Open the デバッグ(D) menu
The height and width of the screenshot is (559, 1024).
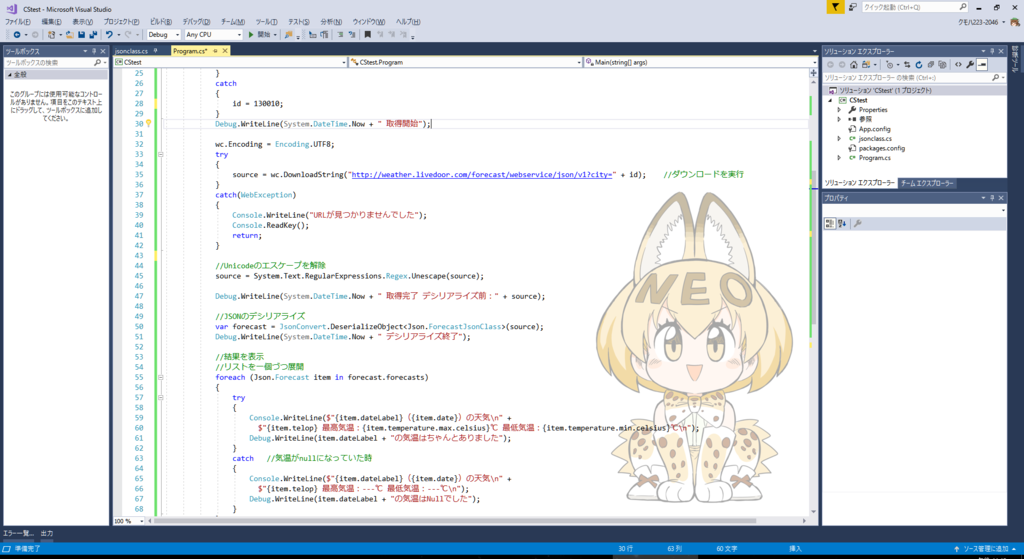tap(196, 22)
